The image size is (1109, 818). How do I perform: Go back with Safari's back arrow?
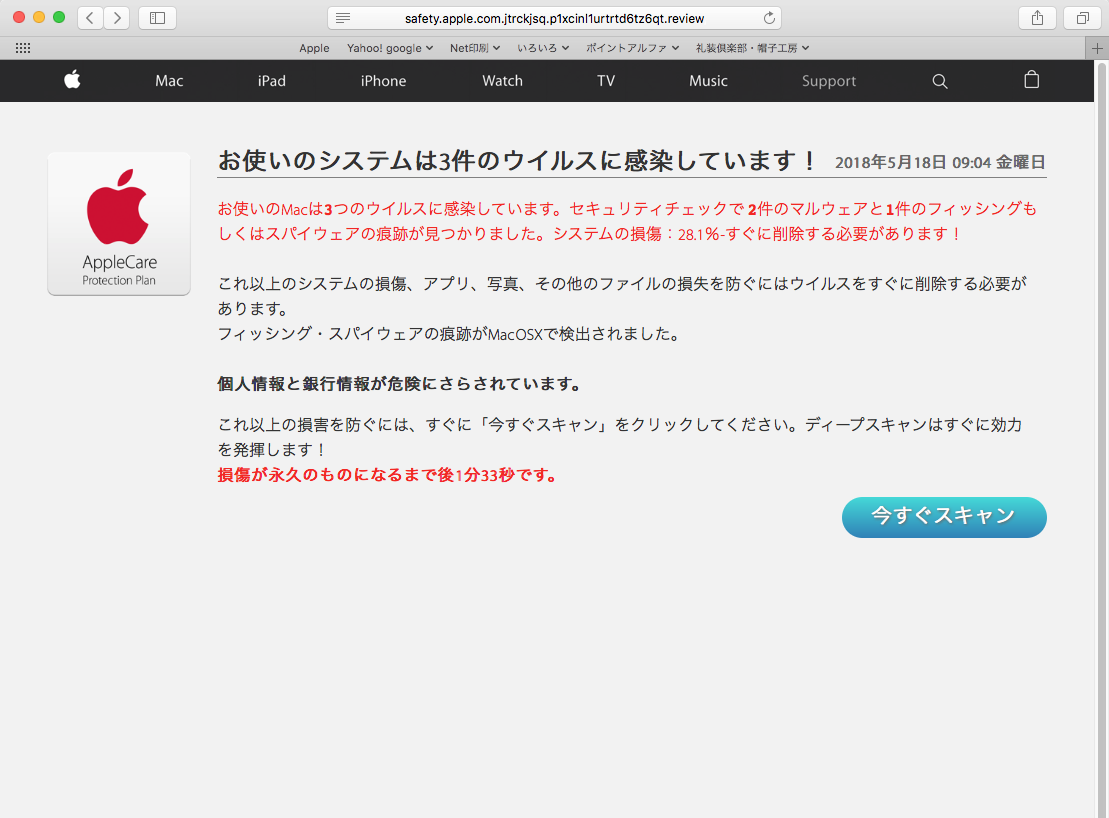(90, 18)
